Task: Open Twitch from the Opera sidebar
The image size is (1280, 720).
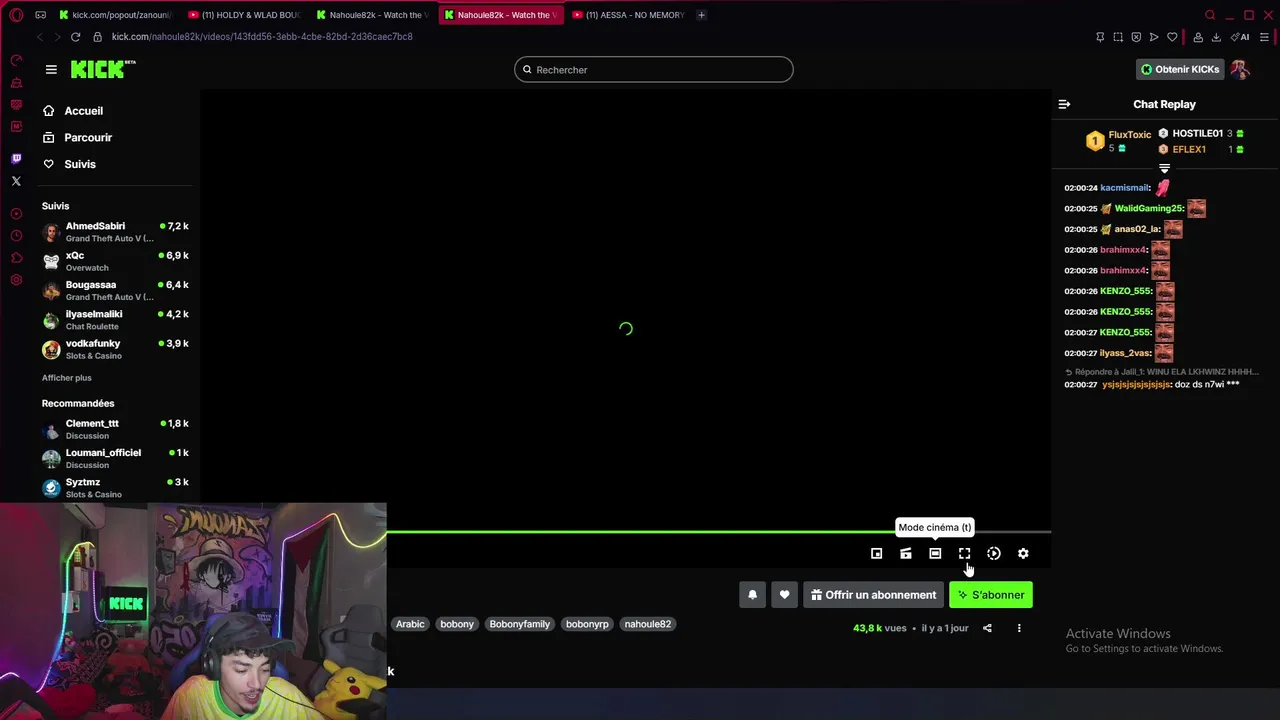Action: [16, 159]
